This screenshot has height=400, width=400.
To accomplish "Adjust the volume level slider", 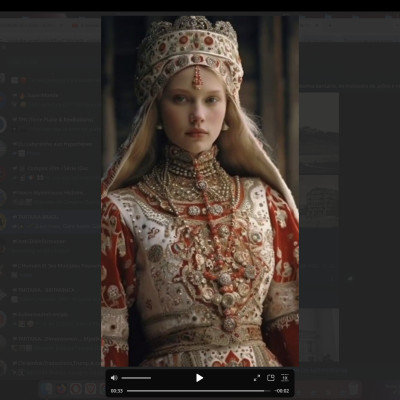I will point(136,378).
